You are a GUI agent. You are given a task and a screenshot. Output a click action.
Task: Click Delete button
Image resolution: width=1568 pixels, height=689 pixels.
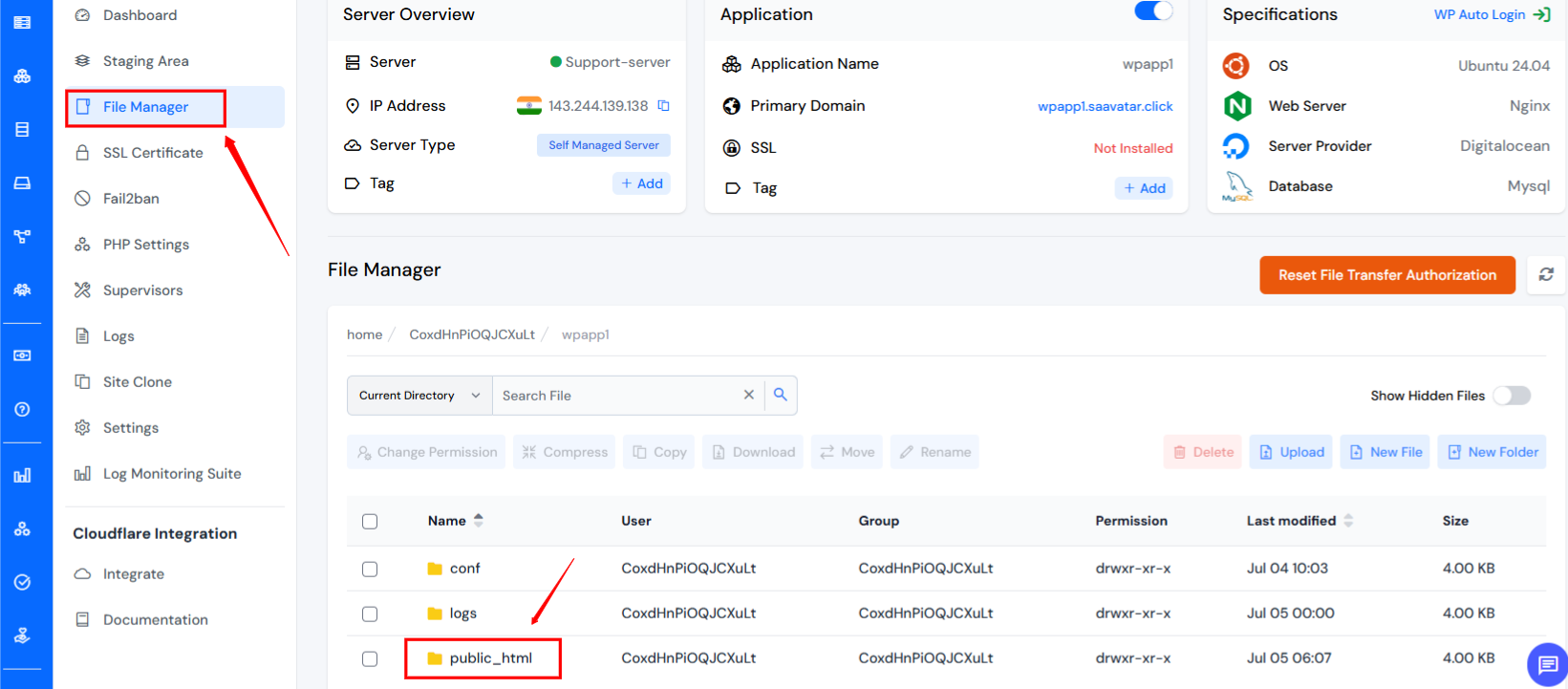1203,452
